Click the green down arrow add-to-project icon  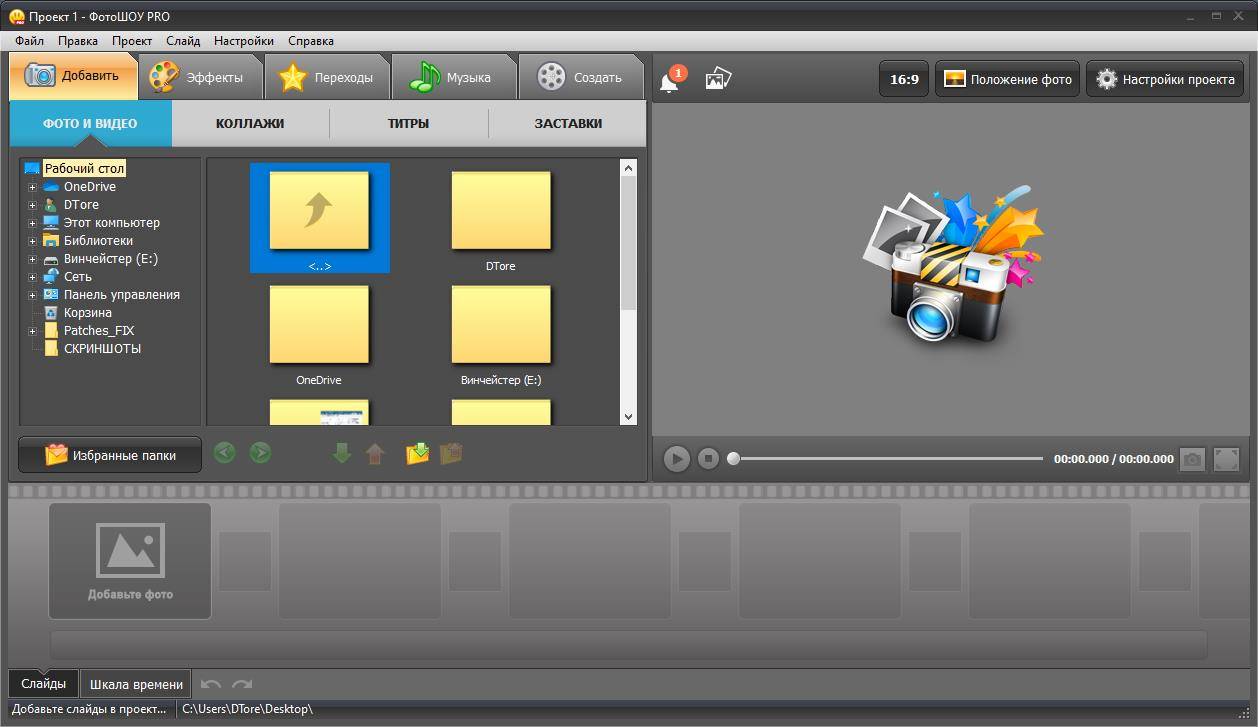coord(342,454)
